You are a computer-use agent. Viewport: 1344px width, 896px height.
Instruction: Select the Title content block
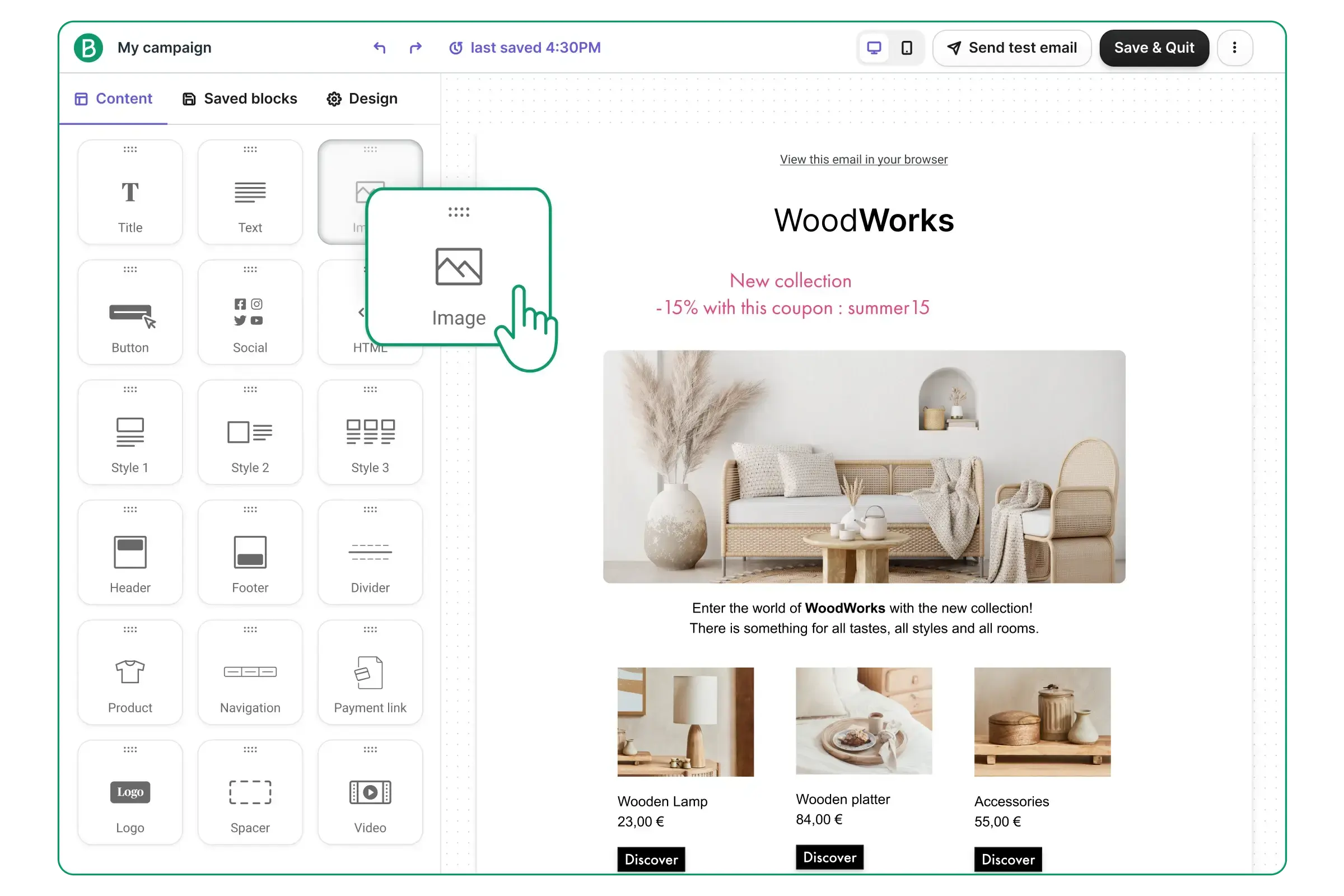coord(130,192)
